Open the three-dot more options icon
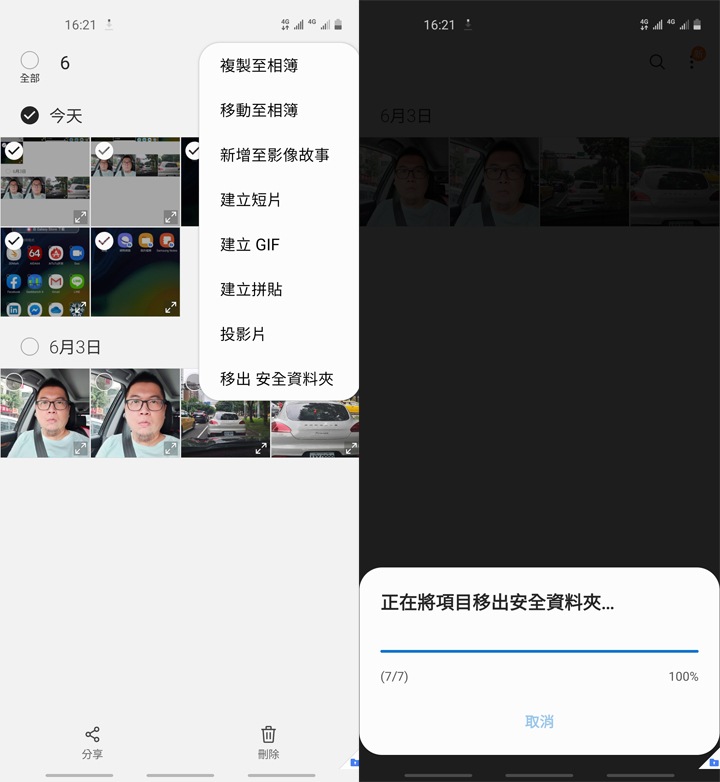 pyautogui.click(x=692, y=62)
